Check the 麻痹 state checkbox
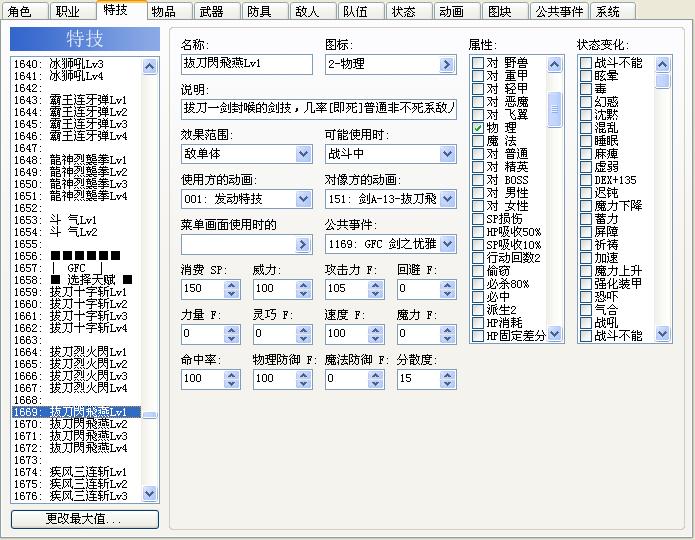 (x=586, y=154)
